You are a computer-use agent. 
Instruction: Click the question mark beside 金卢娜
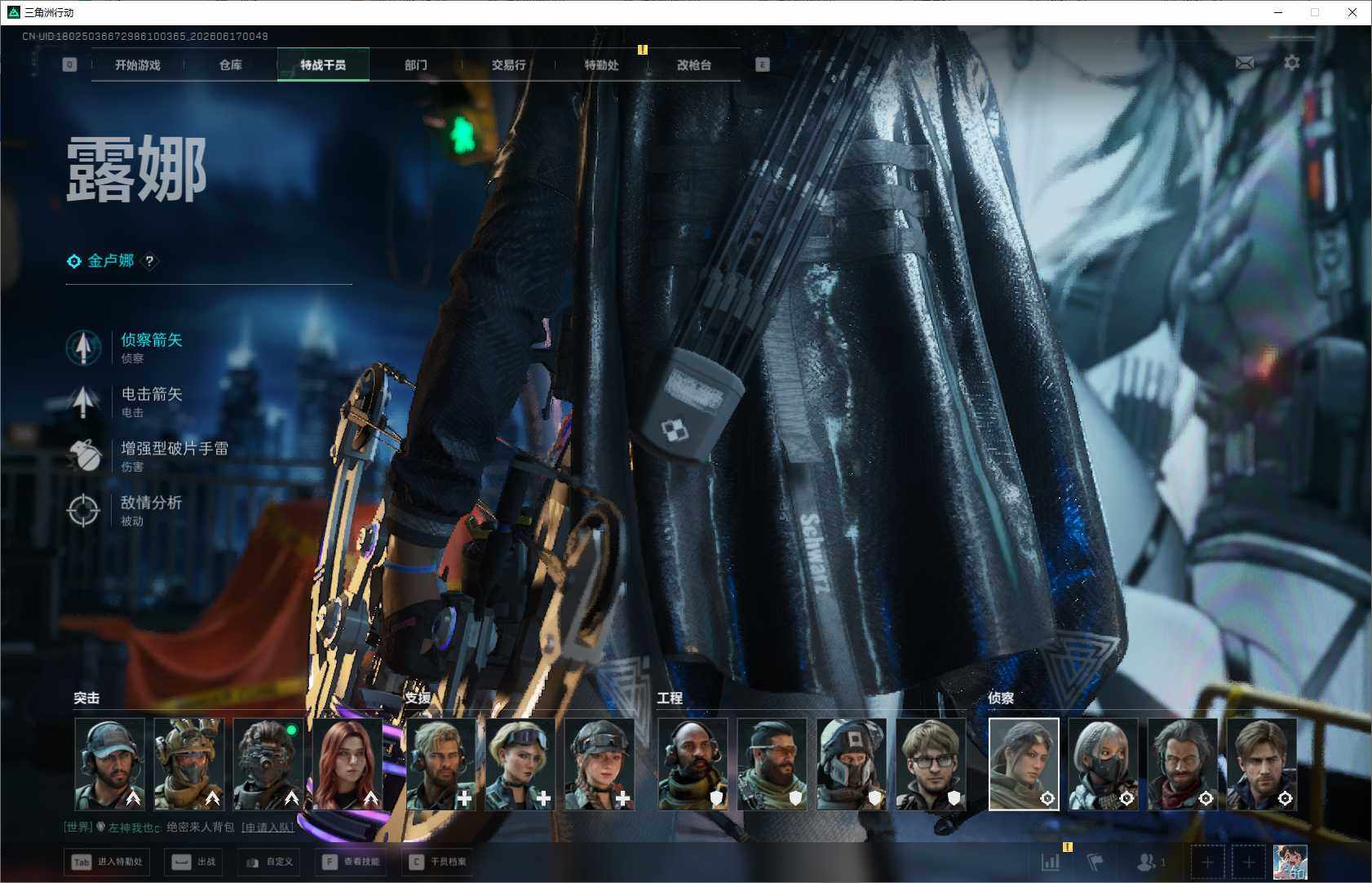[x=149, y=261]
